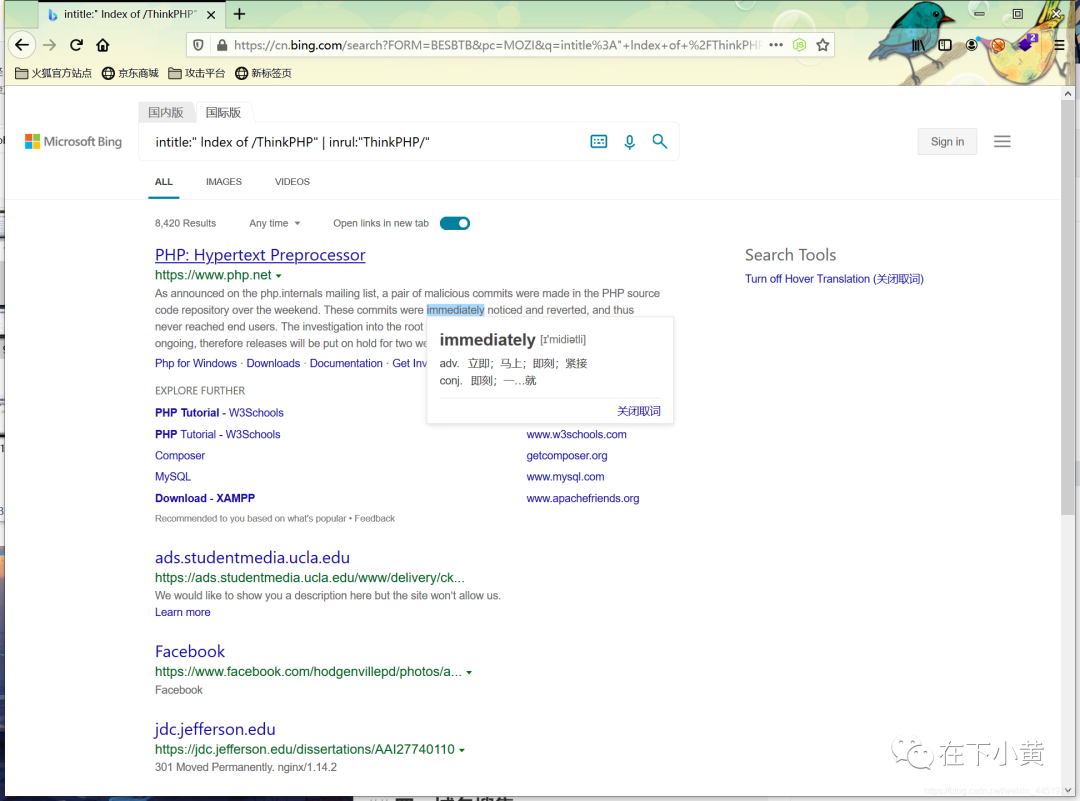
Task: Switch to the 国际版 tab
Action: pos(223,112)
